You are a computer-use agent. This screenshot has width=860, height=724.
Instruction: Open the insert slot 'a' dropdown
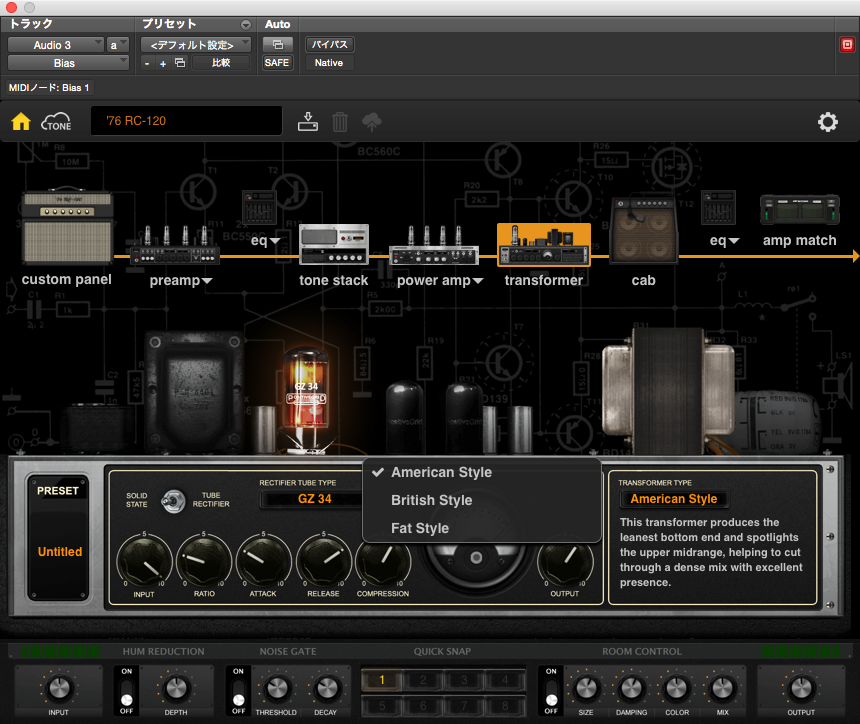(117, 45)
